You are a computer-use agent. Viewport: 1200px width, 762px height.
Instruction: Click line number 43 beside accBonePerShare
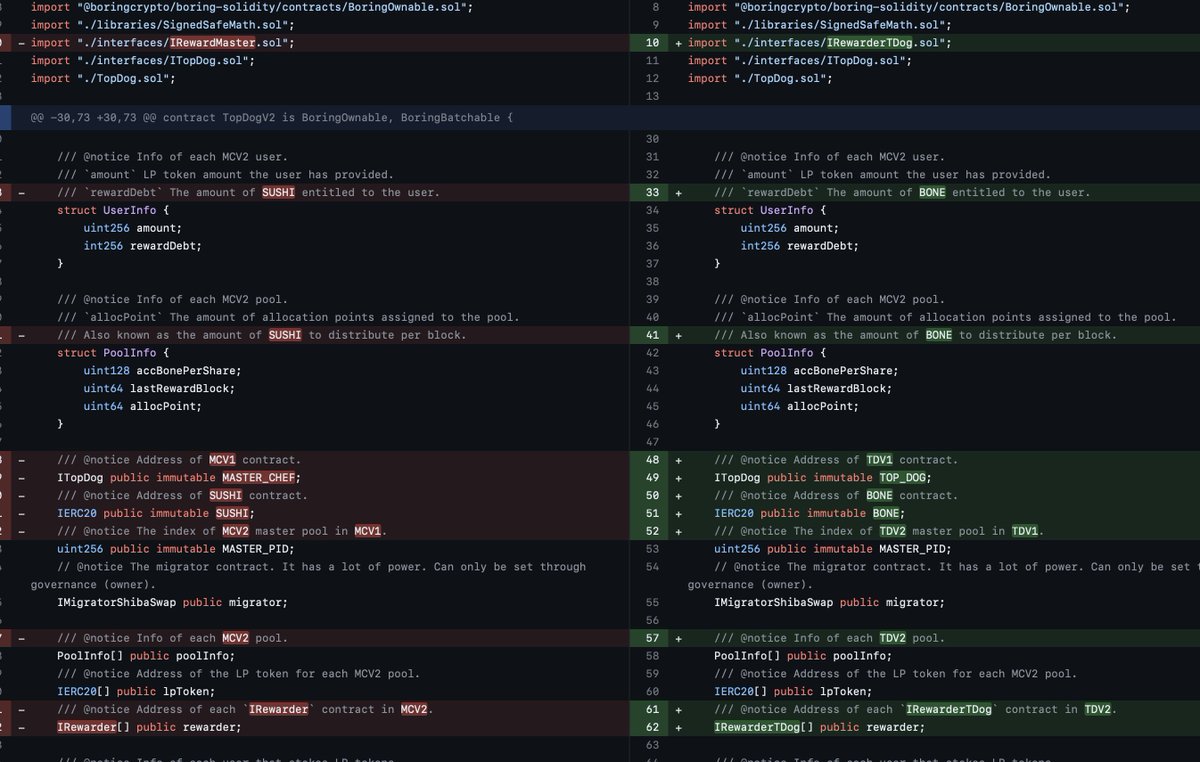click(x=652, y=371)
